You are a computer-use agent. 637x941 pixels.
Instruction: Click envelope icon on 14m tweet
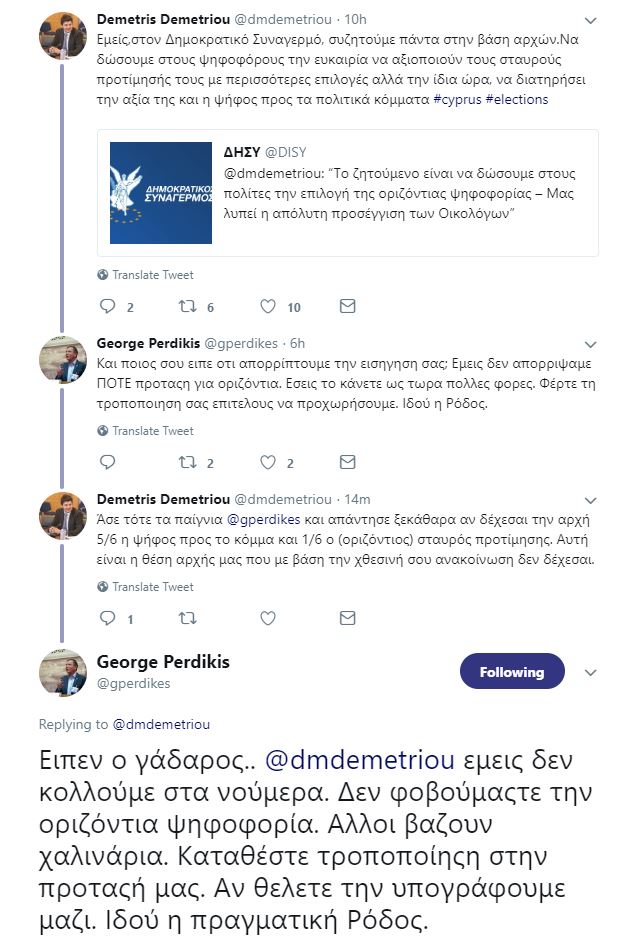(x=347, y=619)
